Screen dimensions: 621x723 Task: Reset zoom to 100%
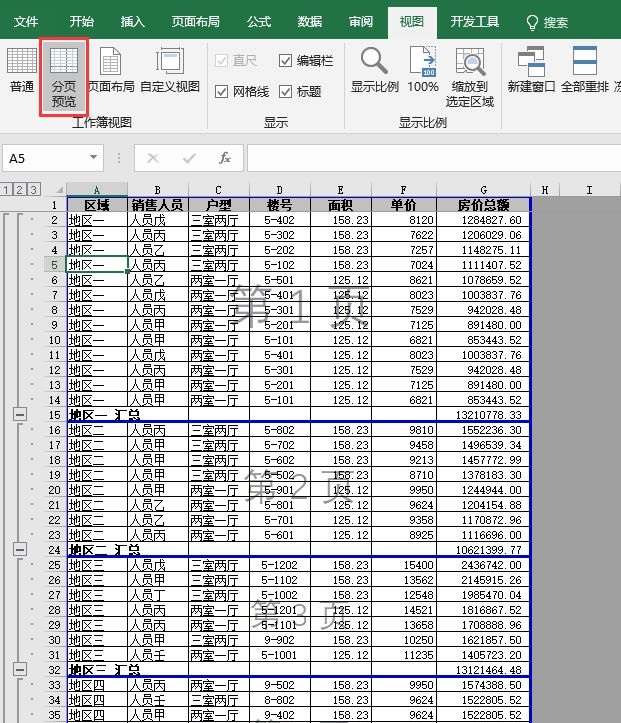423,70
